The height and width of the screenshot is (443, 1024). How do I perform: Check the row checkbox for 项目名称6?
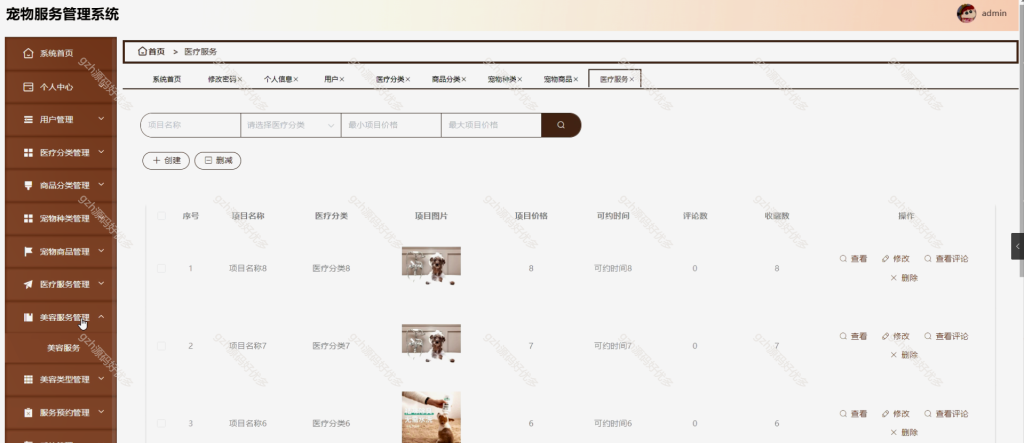point(161,423)
